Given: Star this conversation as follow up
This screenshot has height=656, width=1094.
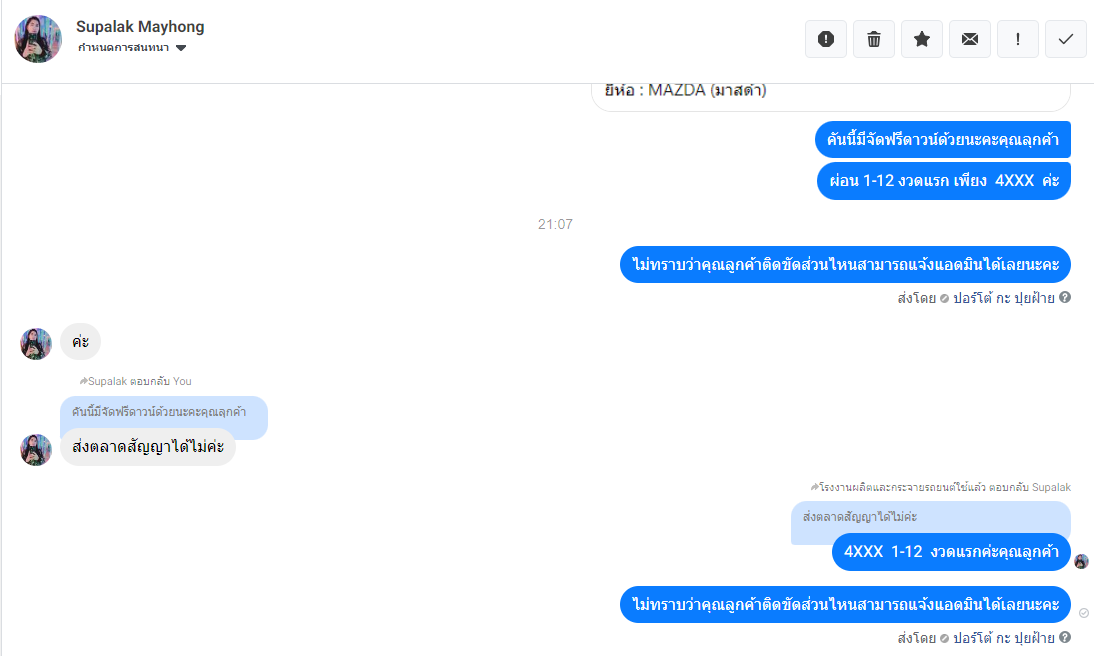Looking at the screenshot, I should point(922,39).
